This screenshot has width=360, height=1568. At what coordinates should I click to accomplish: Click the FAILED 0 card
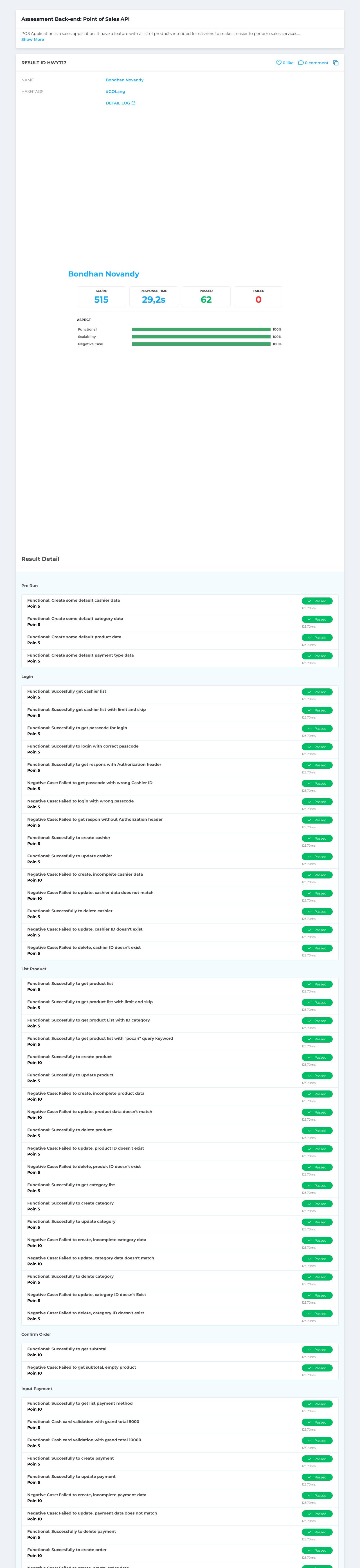pyautogui.click(x=258, y=296)
